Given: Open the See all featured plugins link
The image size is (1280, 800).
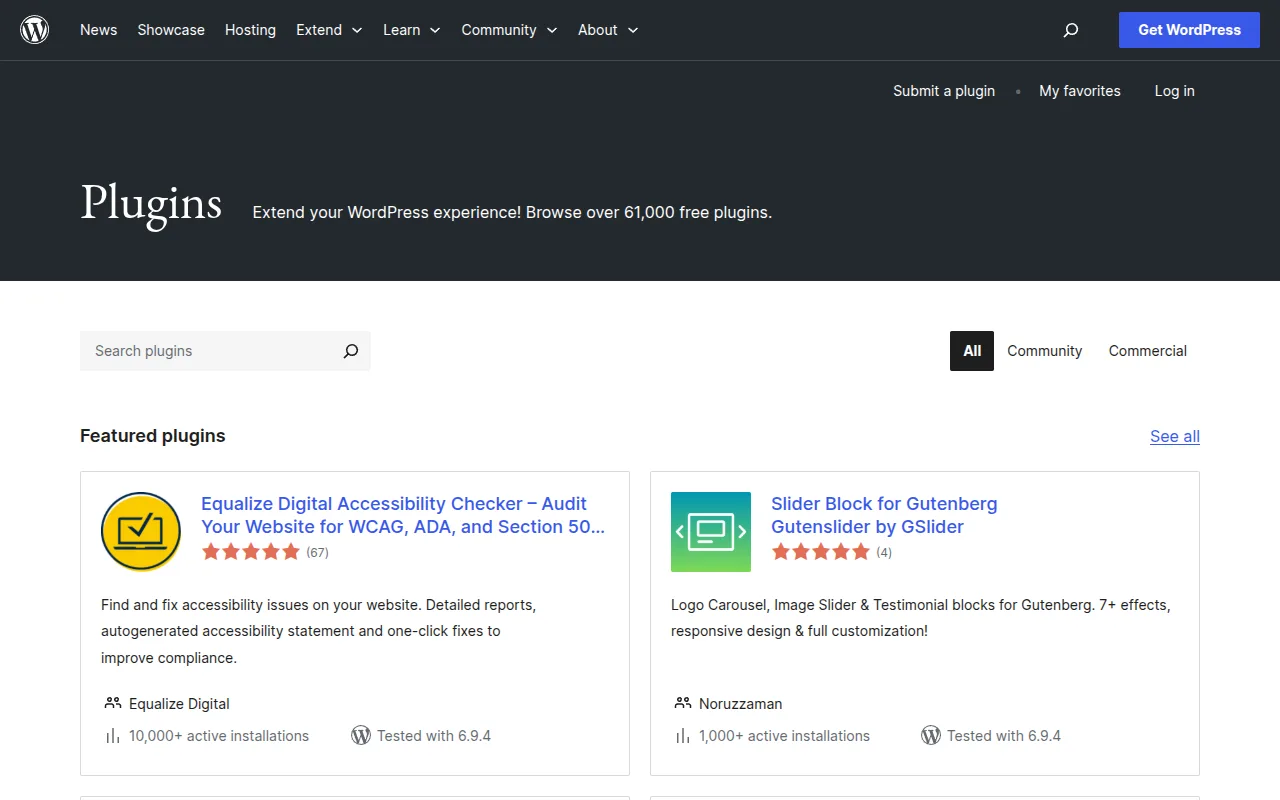Looking at the screenshot, I should point(1174,436).
